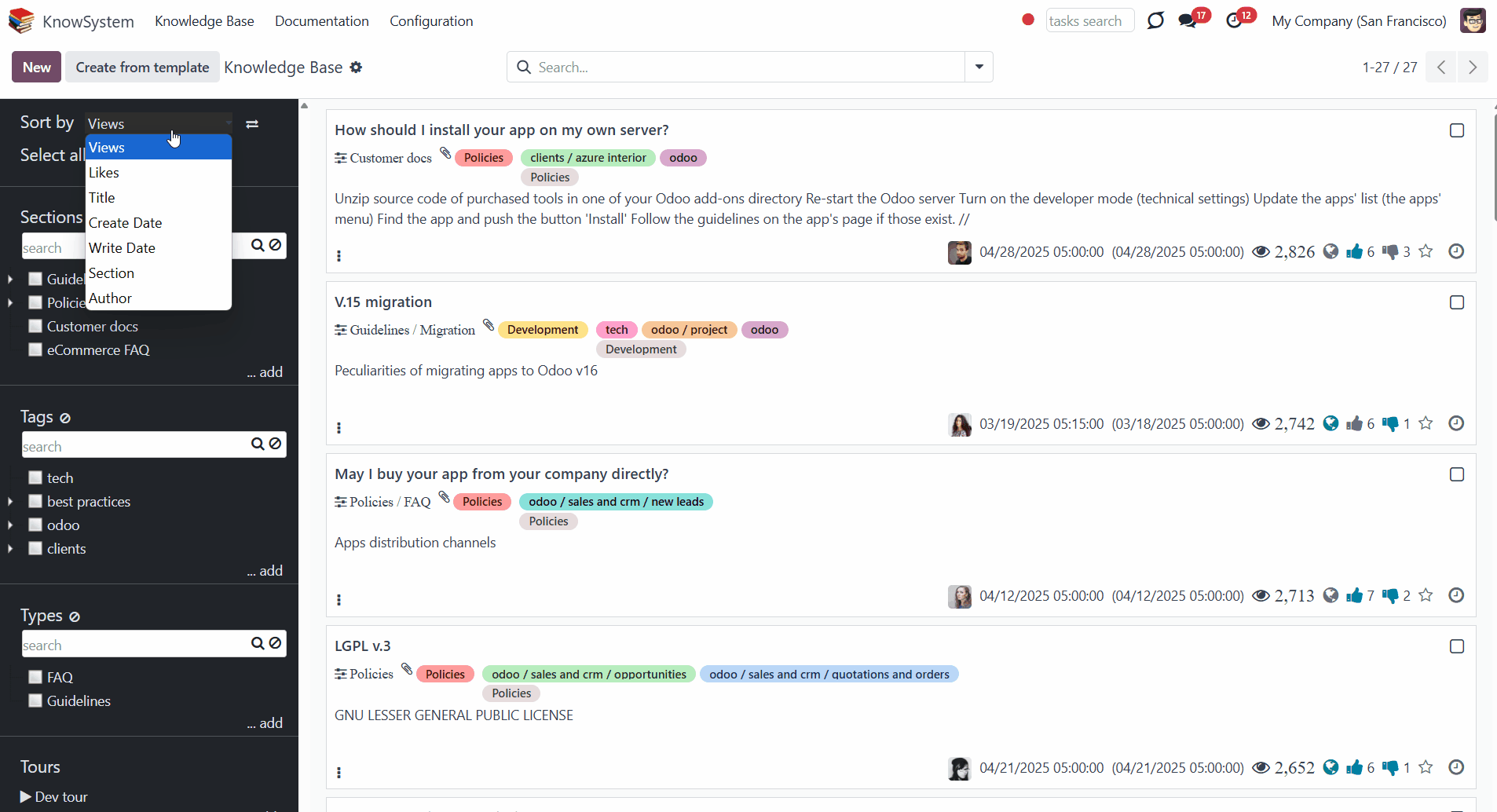Open three-dot menu for V.15 migration

coord(339,428)
